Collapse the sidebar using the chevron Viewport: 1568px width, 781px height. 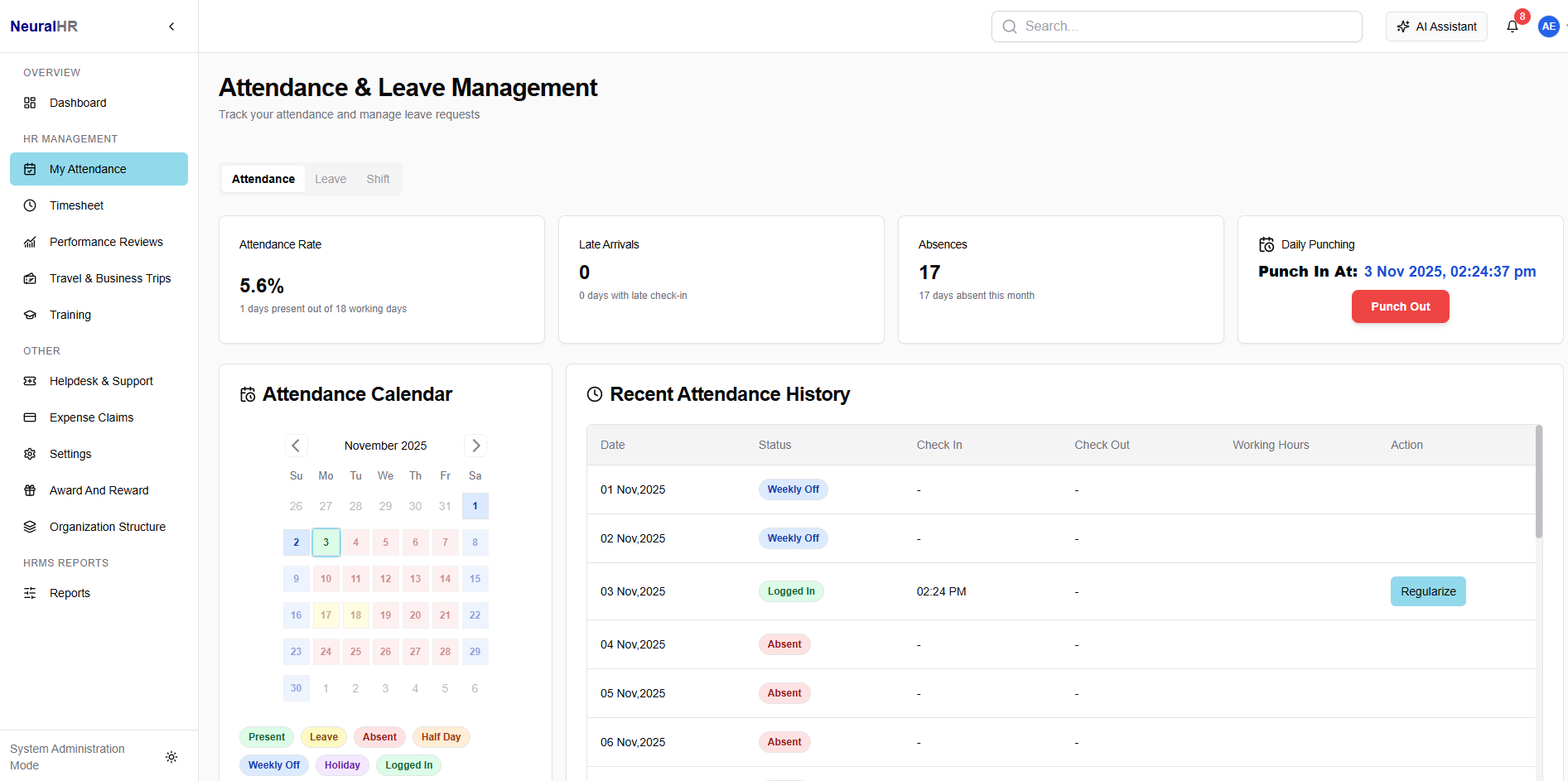(171, 26)
